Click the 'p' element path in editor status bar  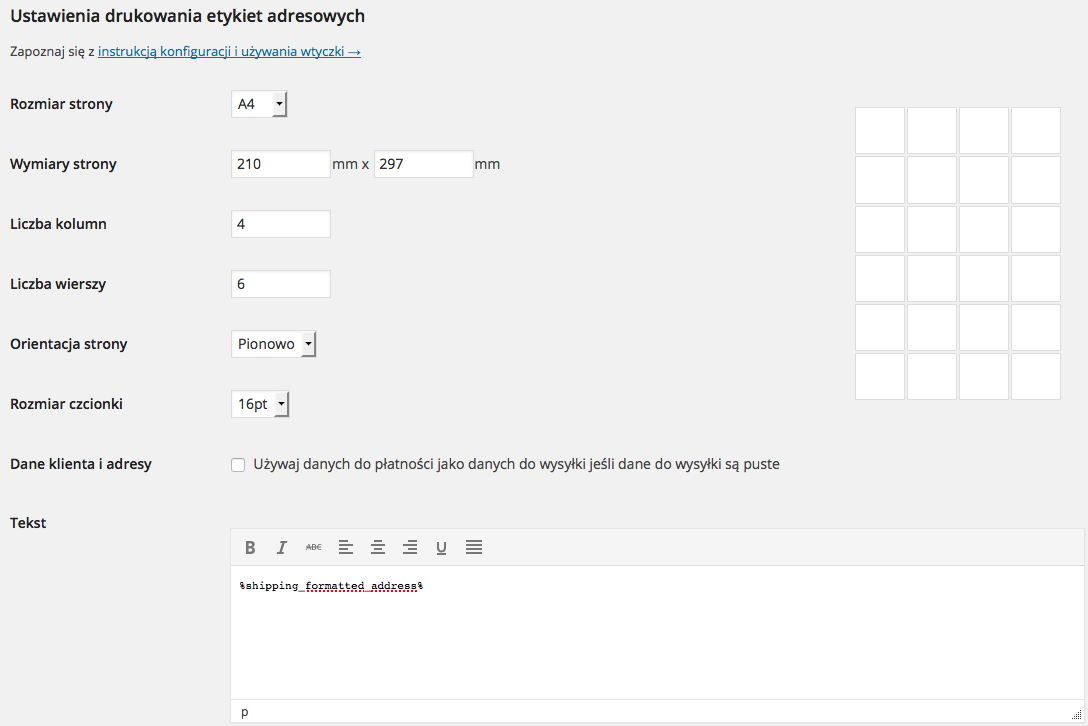(x=245, y=712)
